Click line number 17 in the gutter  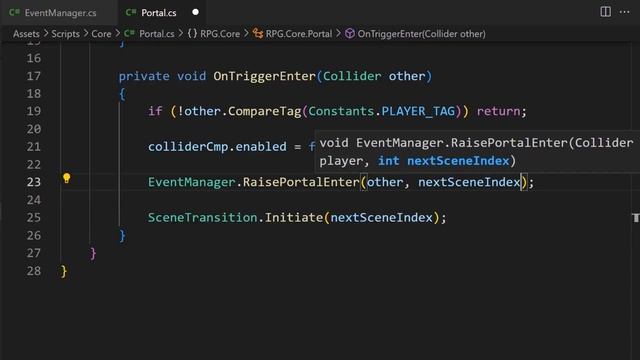pos(33,76)
